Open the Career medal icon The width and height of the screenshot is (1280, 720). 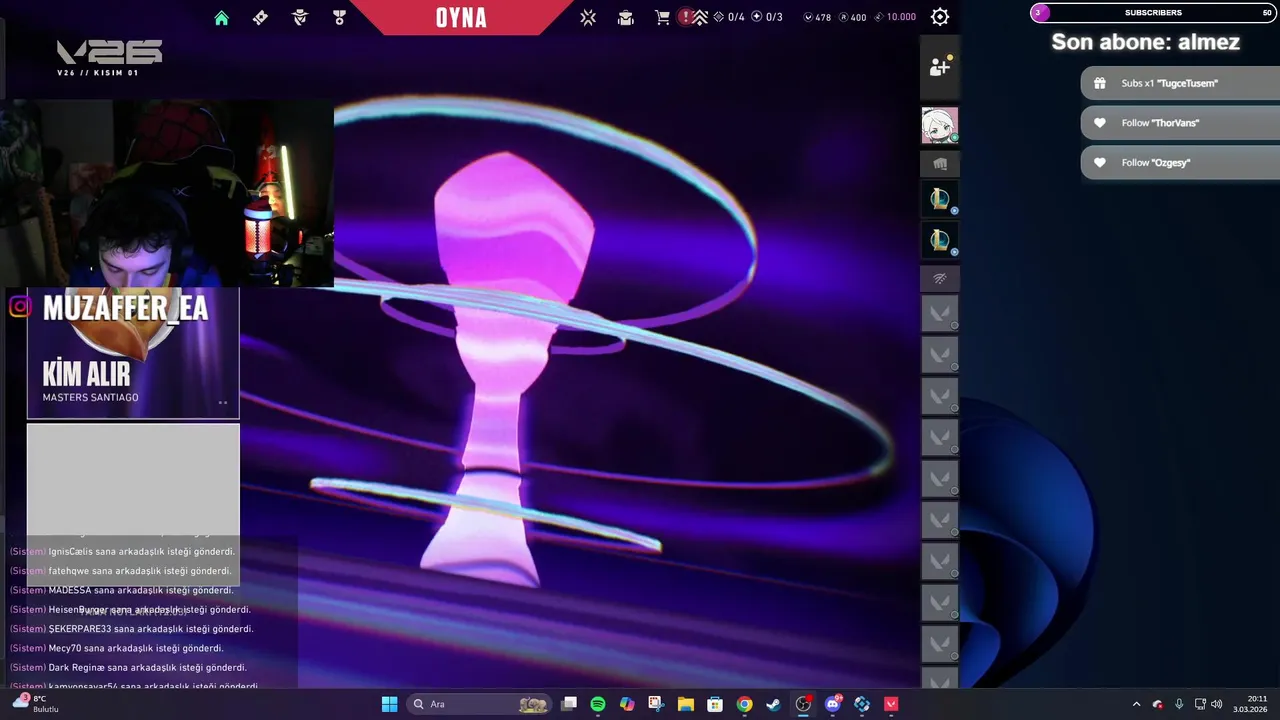pyautogui.click(x=339, y=17)
